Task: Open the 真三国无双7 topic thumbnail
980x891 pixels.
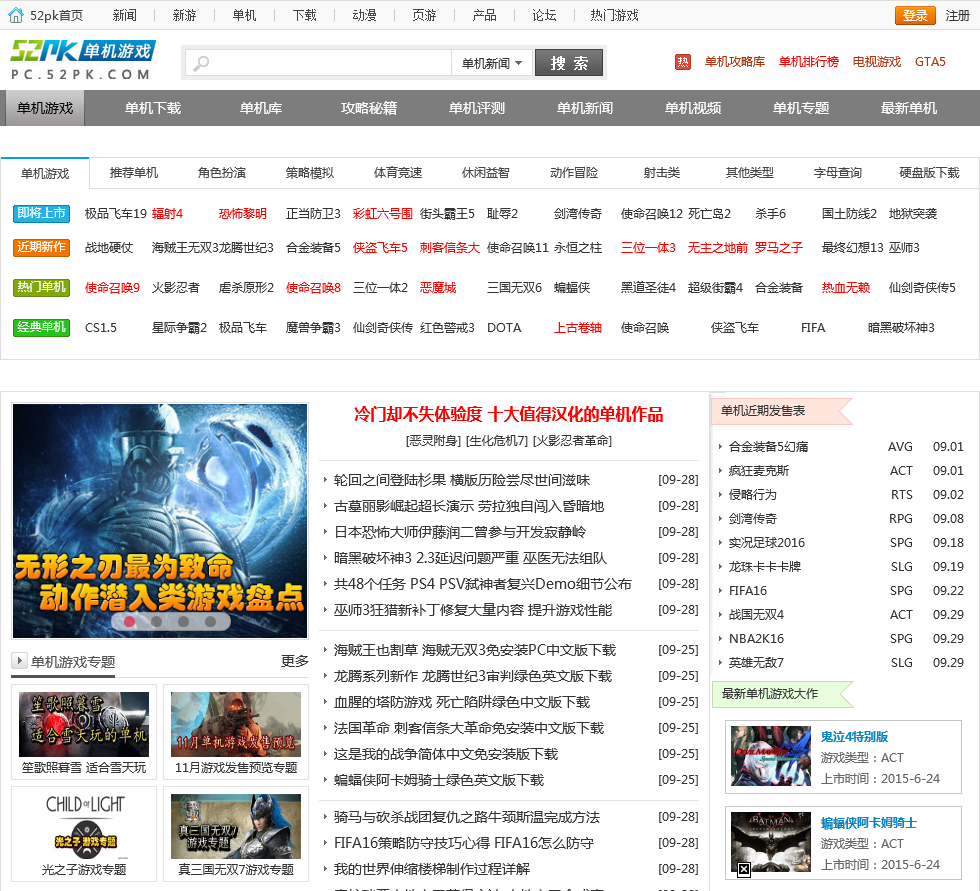Action: [x=236, y=827]
